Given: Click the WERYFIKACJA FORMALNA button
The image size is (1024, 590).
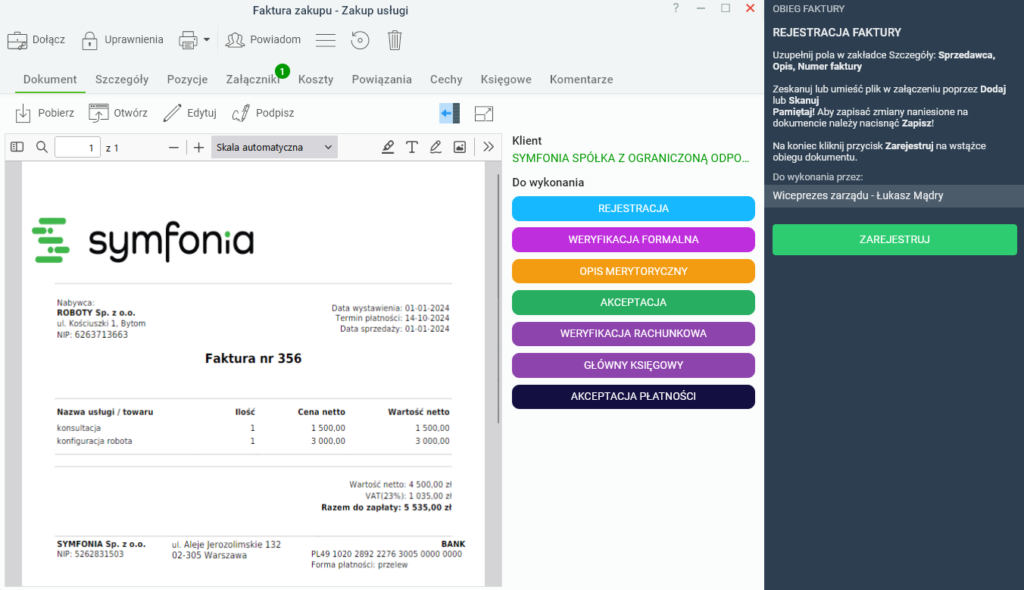Looking at the screenshot, I should pos(633,240).
